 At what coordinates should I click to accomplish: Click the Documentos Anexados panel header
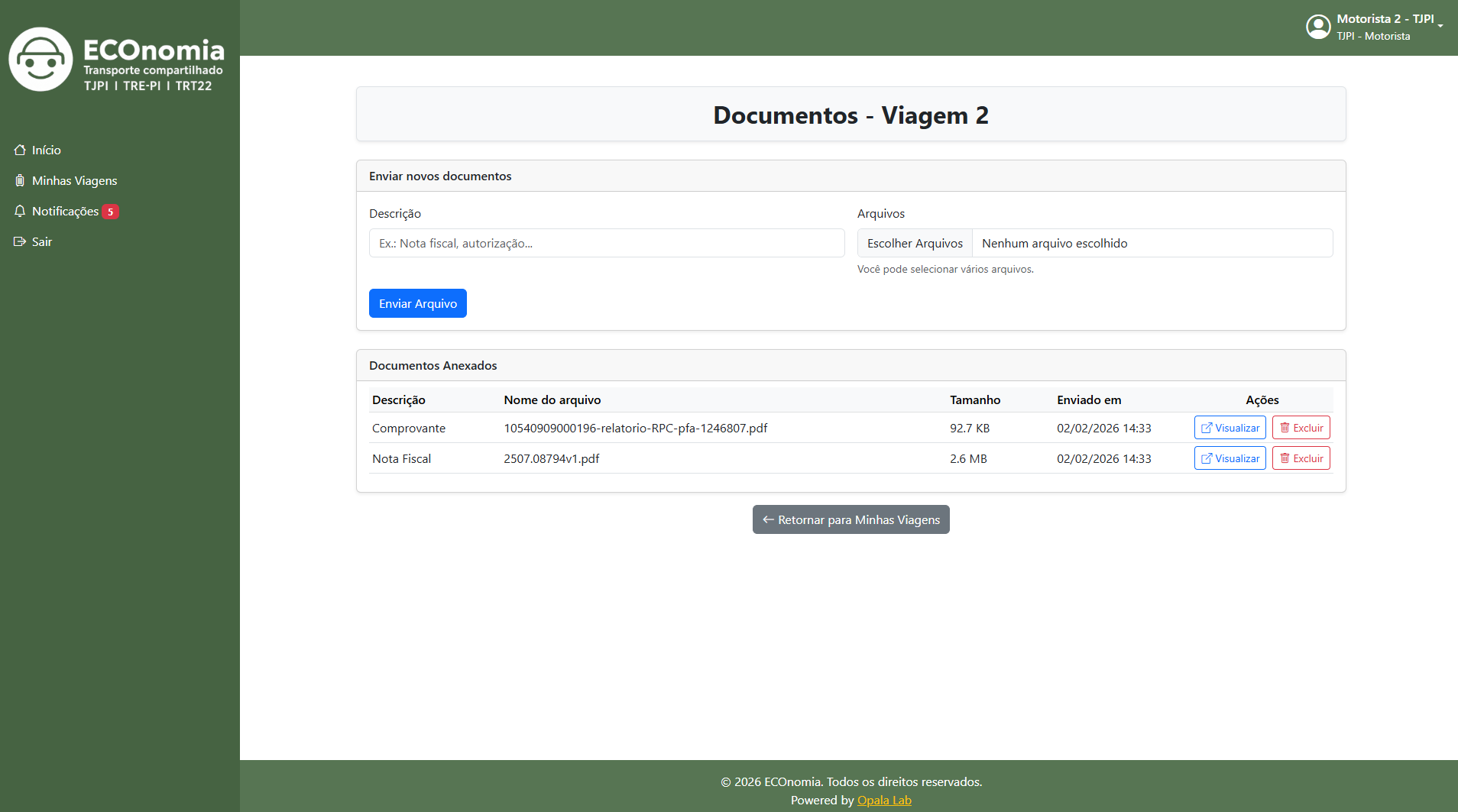pos(851,365)
